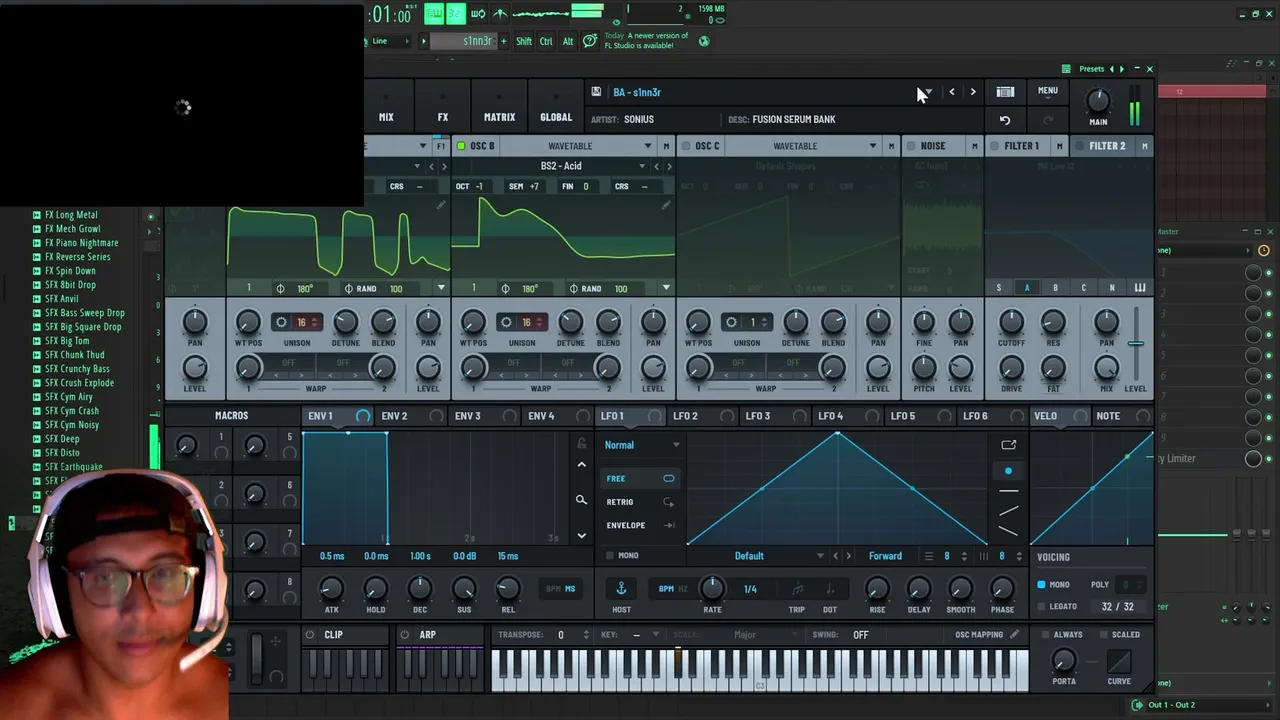
Task: Click filter routing N button
Action: [x=1111, y=288]
